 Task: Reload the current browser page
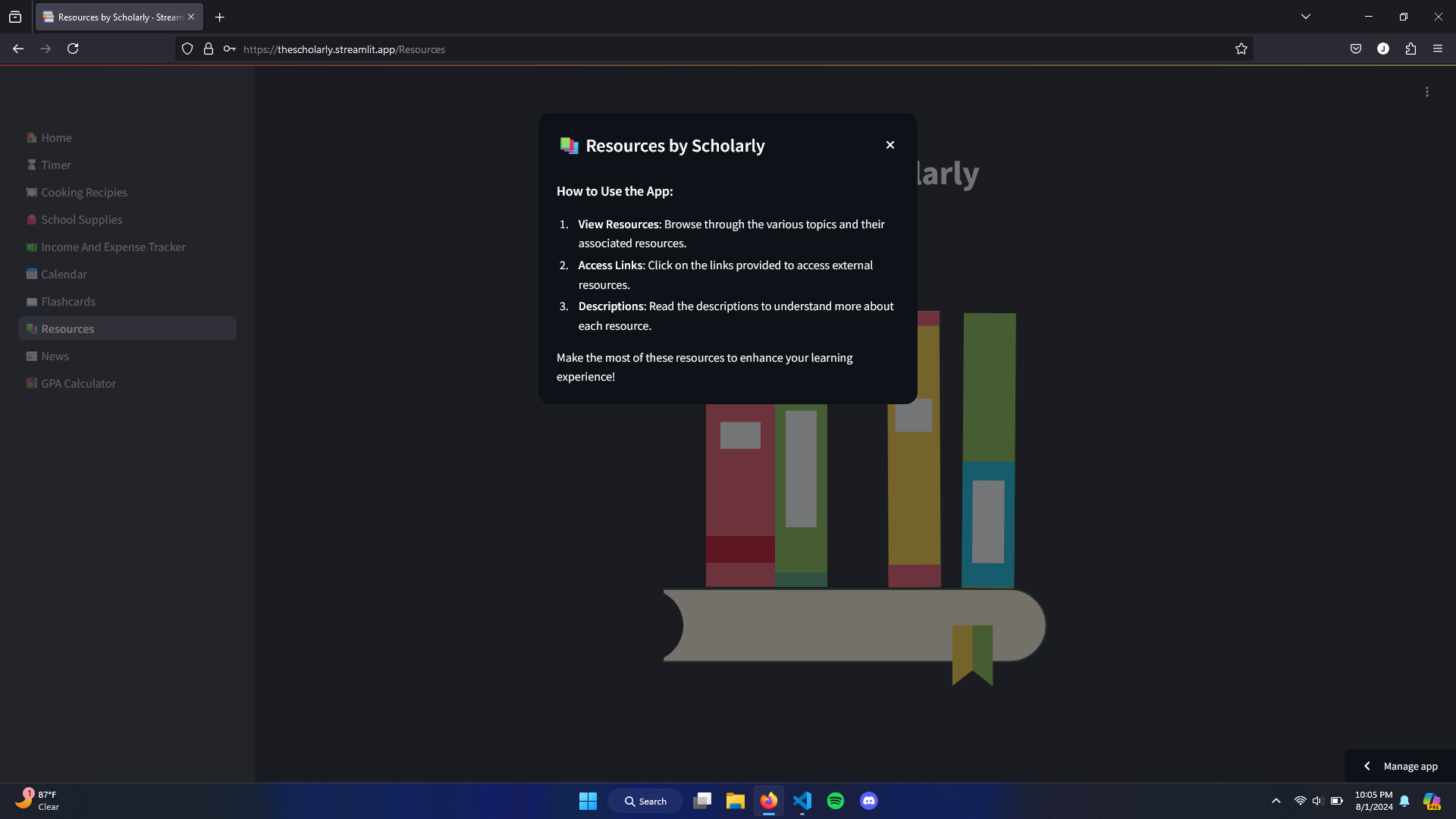(x=73, y=49)
